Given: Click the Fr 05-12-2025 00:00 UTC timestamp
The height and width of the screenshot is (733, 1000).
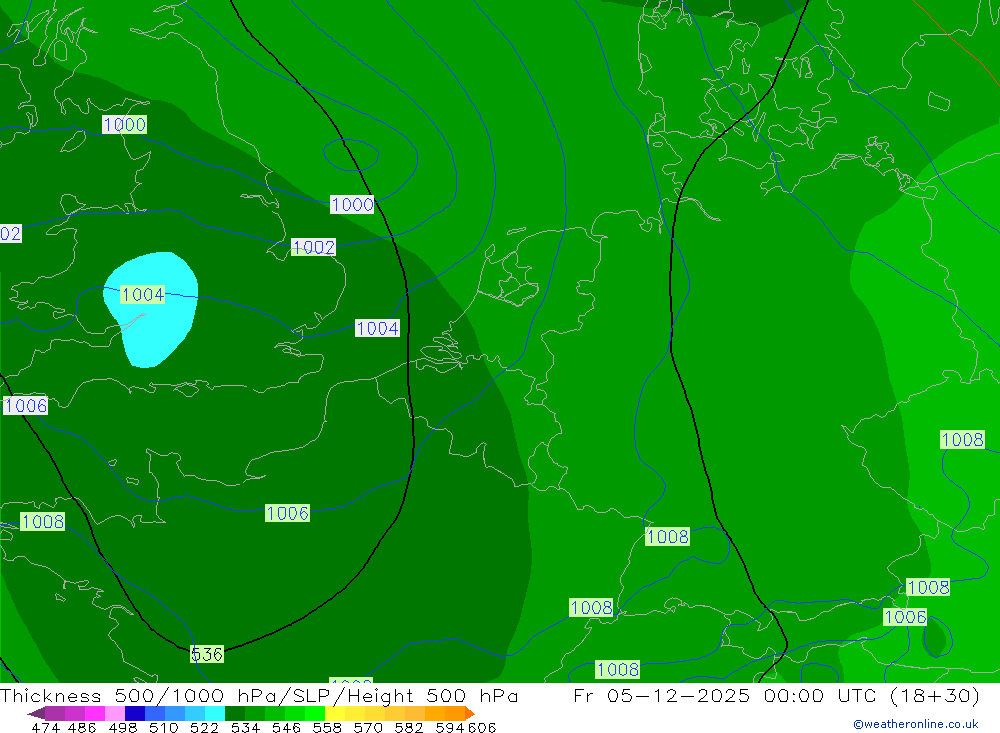Looking at the screenshot, I should (777, 696).
